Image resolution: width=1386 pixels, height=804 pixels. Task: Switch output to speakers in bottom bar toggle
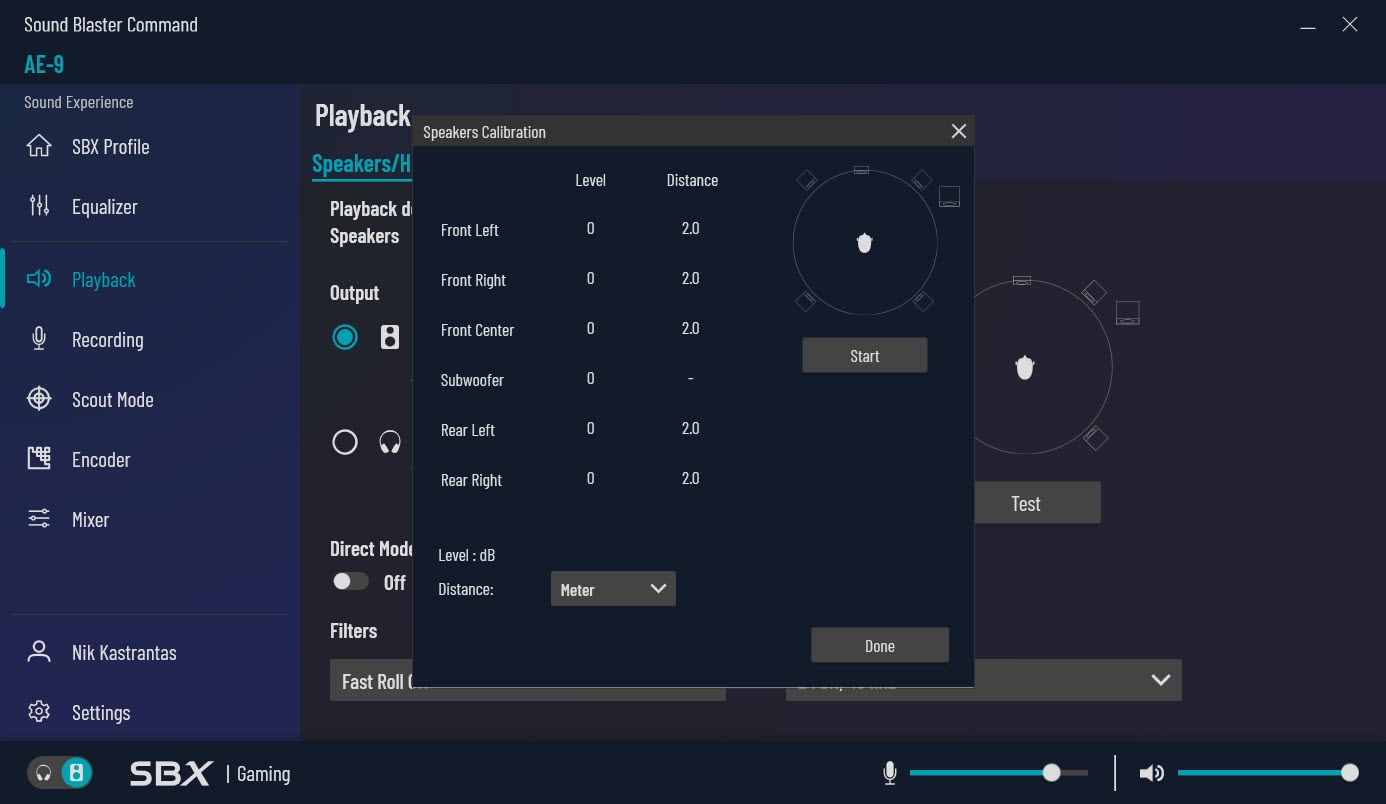point(76,773)
